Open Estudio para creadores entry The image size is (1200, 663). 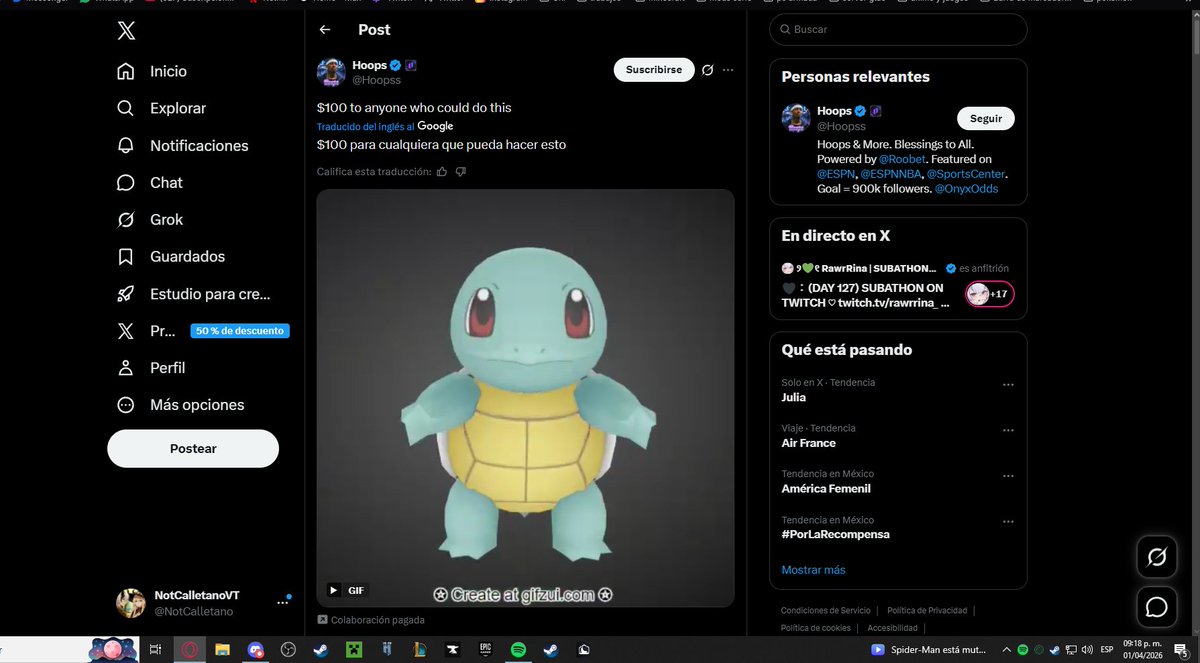[194, 294]
